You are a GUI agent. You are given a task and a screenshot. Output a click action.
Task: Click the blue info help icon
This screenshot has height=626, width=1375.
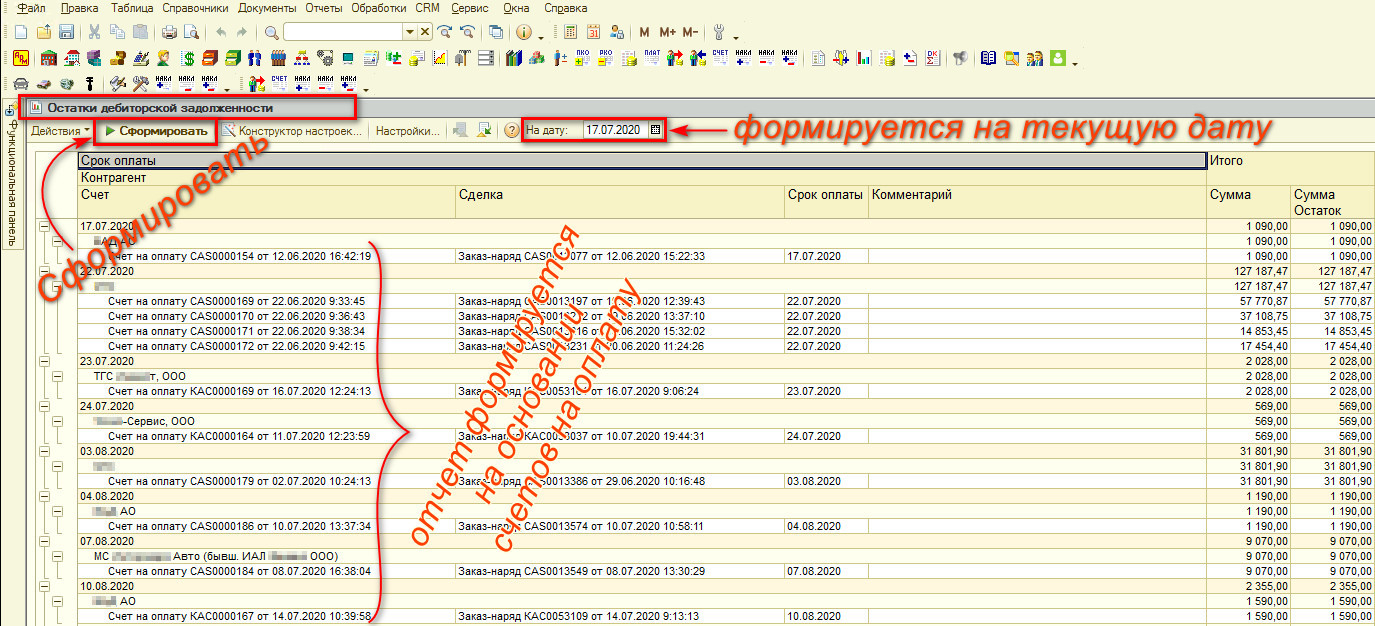[525, 32]
